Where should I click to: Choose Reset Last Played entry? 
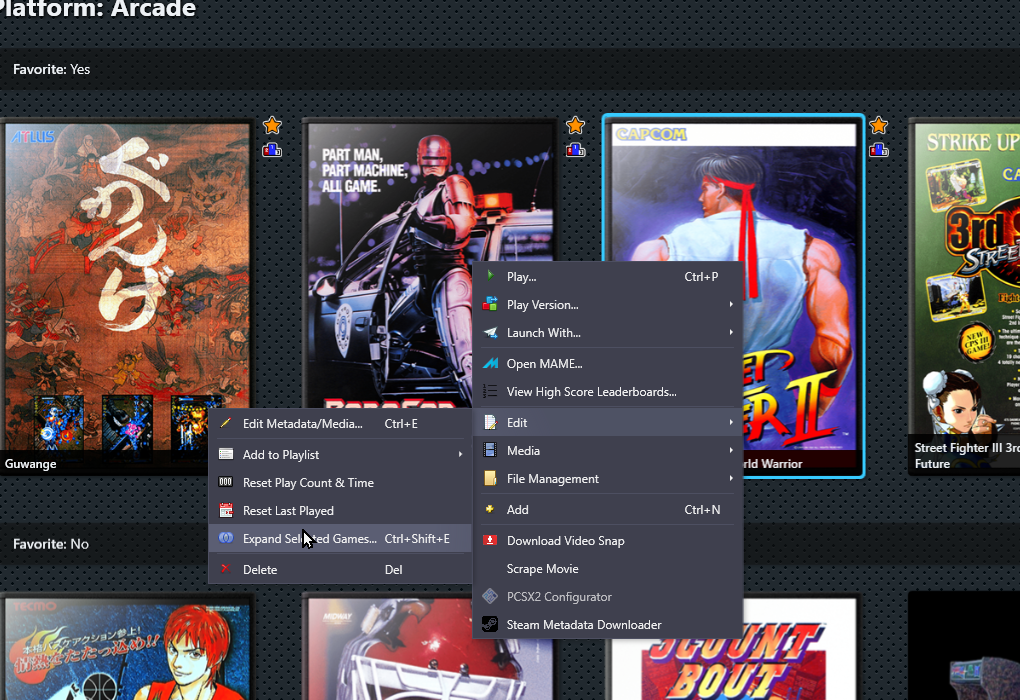click(340, 511)
